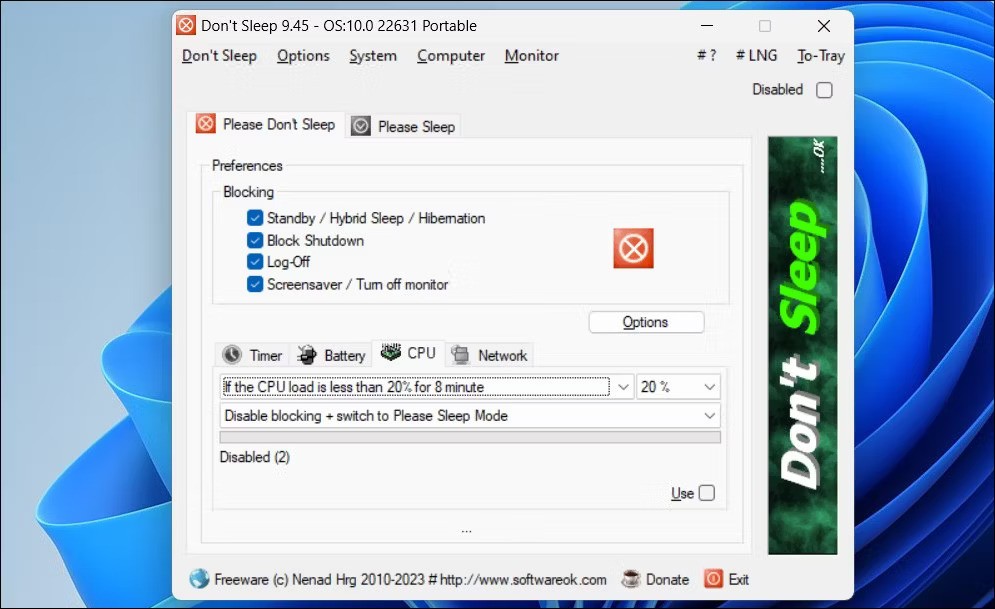Viewport: 995px width, 609px height.
Task: Enable the Use checkbox
Action: pyautogui.click(x=707, y=493)
